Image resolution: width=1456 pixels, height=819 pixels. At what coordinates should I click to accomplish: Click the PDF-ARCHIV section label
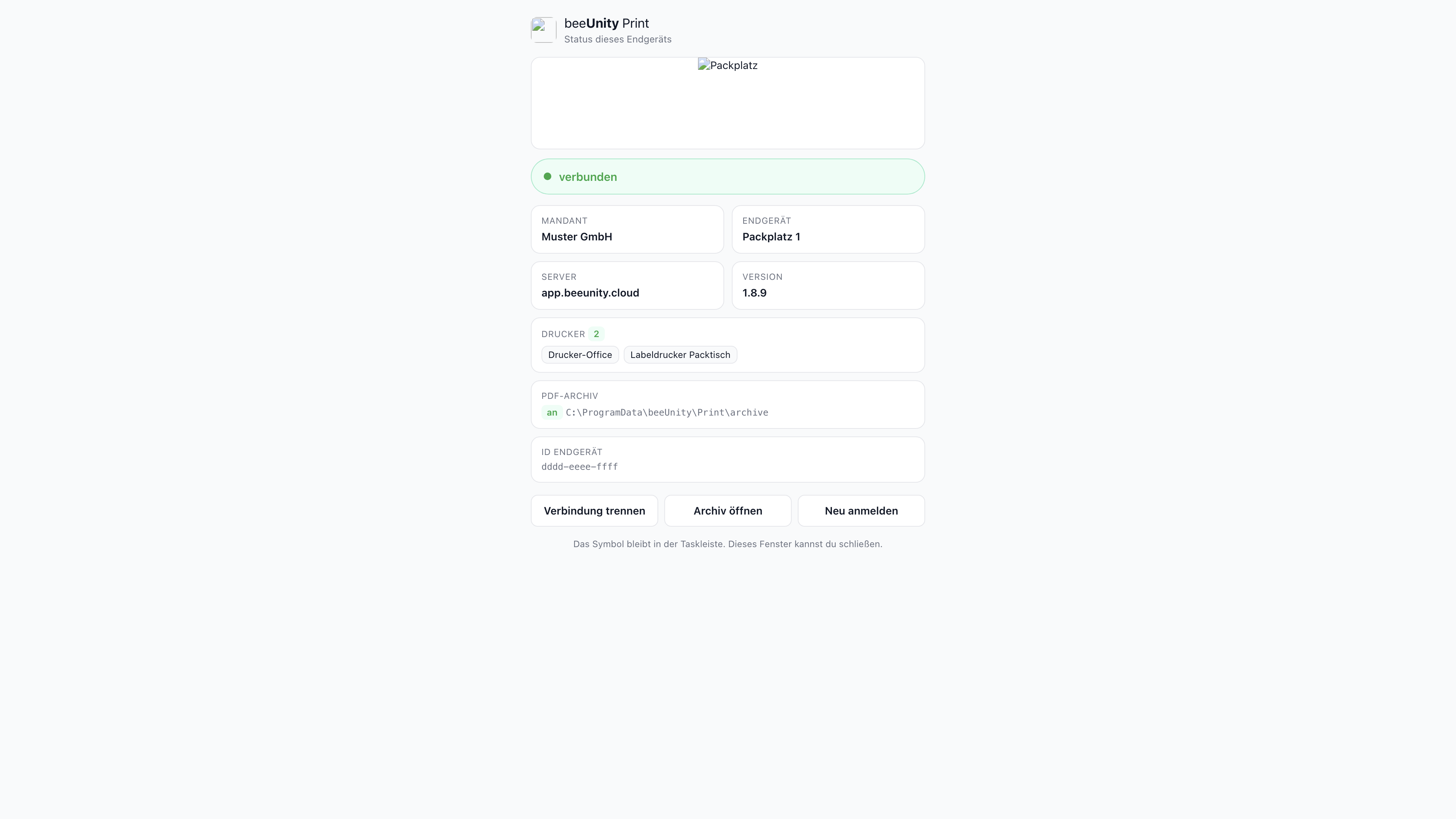tap(569, 396)
